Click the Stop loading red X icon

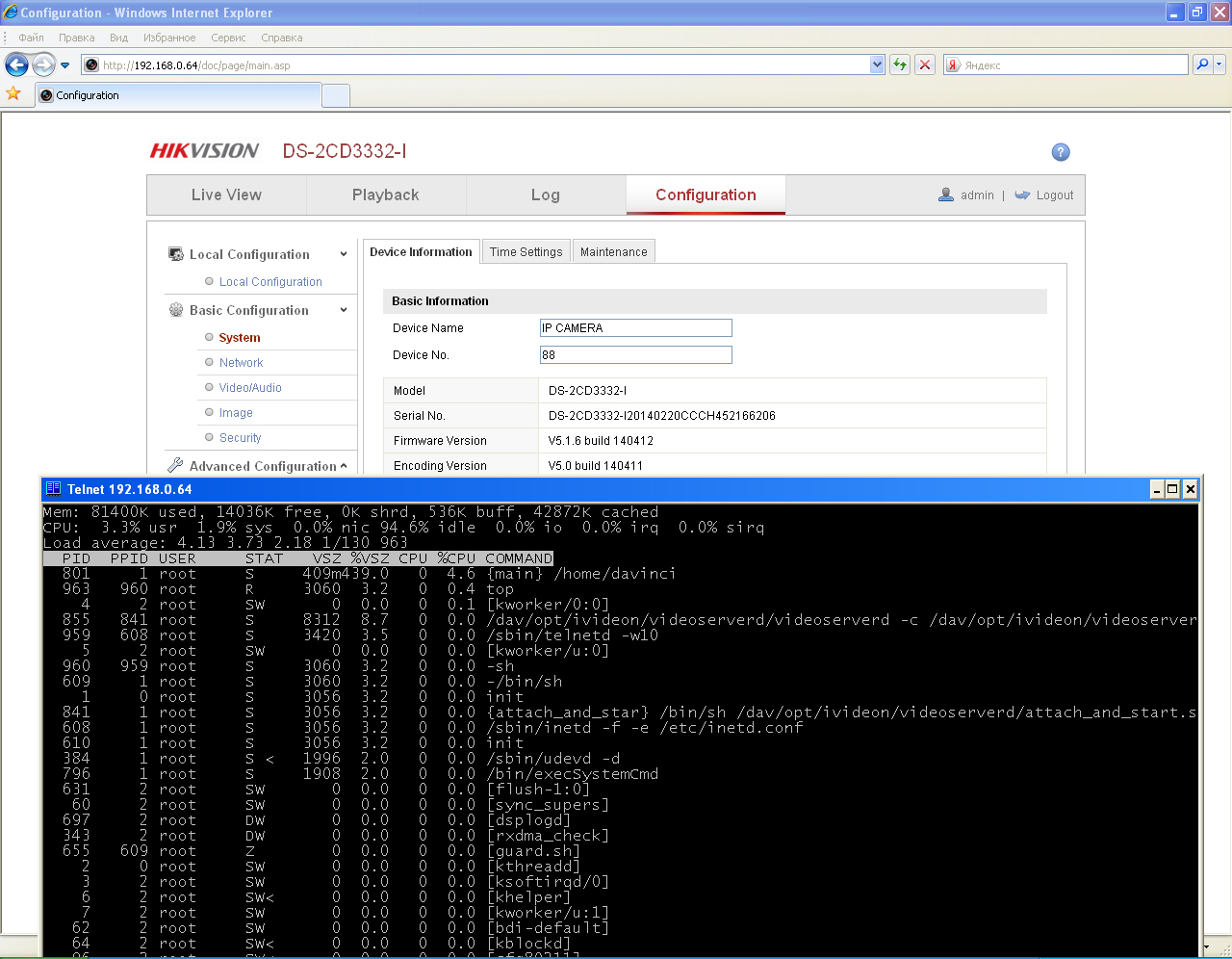pyautogui.click(x=925, y=65)
